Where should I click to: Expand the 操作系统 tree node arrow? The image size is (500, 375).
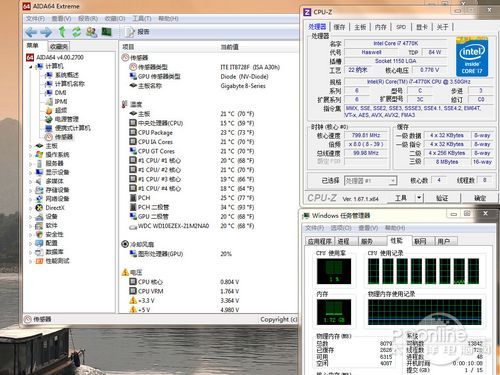pos(31,155)
